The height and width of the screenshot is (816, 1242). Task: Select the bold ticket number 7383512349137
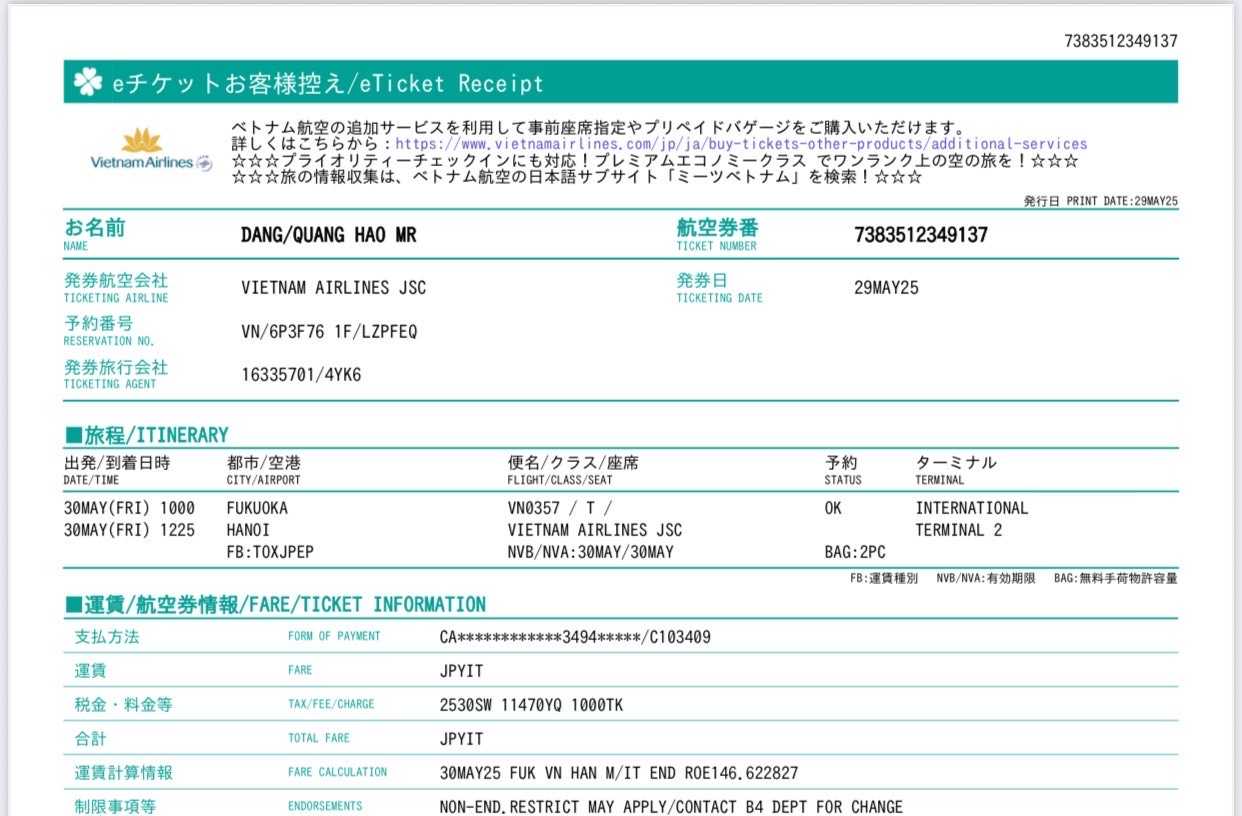pyautogui.click(x=920, y=235)
